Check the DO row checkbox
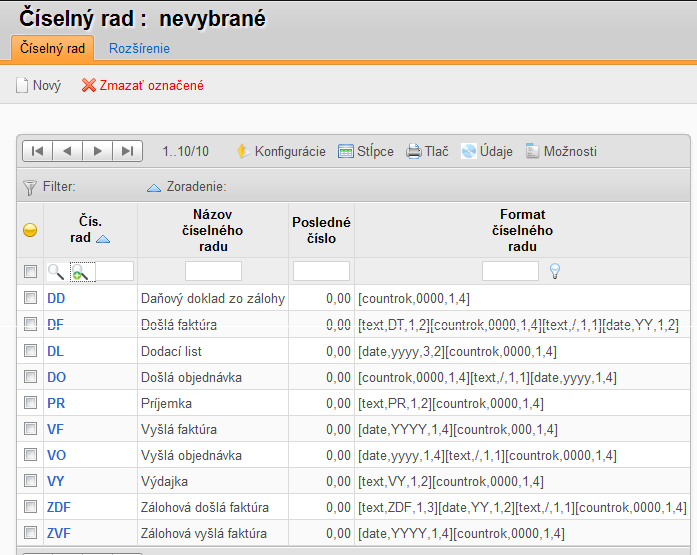This screenshot has width=697, height=555. point(30,376)
